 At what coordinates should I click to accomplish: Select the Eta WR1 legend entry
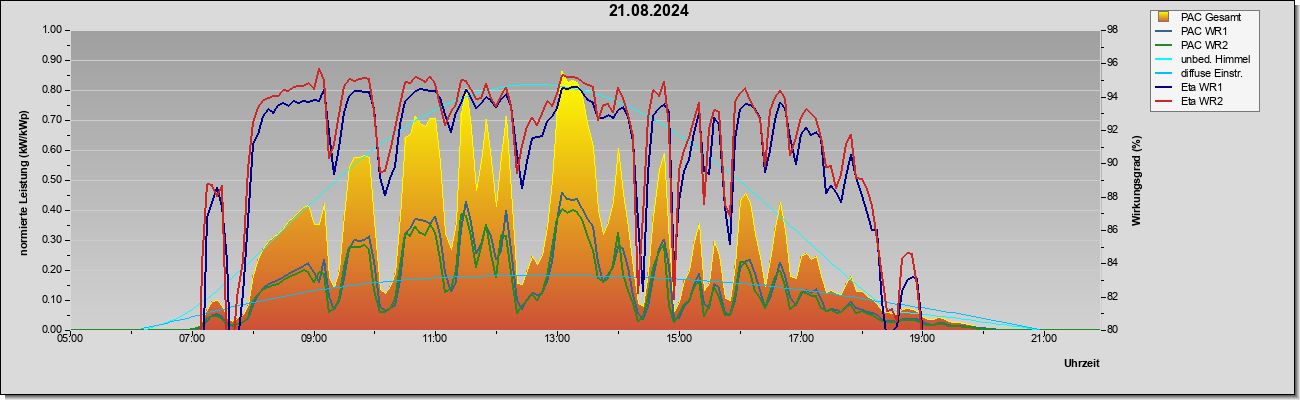[x=1198, y=87]
